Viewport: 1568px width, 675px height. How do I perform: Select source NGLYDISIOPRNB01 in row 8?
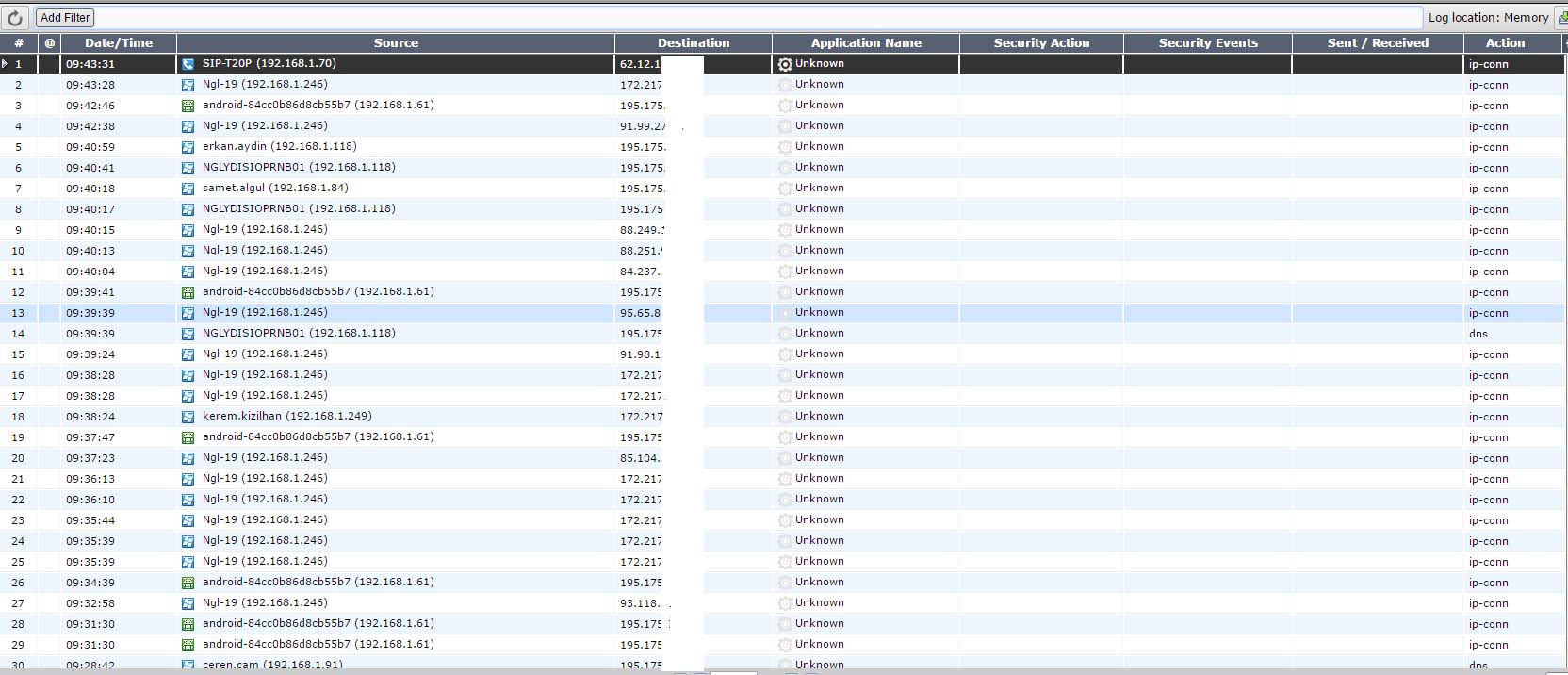coord(299,209)
